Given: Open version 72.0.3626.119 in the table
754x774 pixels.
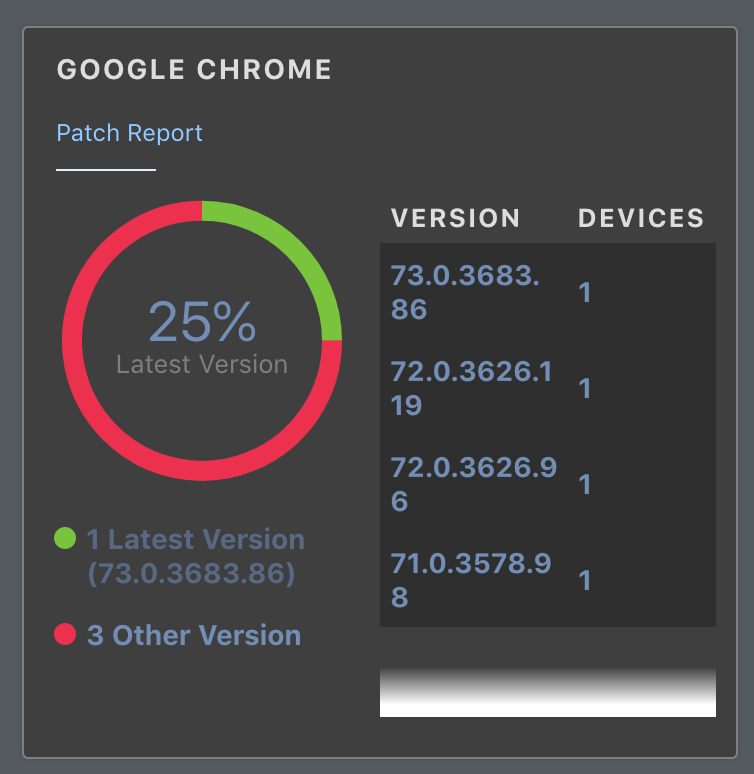Looking at the screenshot, I should [x=471, y=388].
